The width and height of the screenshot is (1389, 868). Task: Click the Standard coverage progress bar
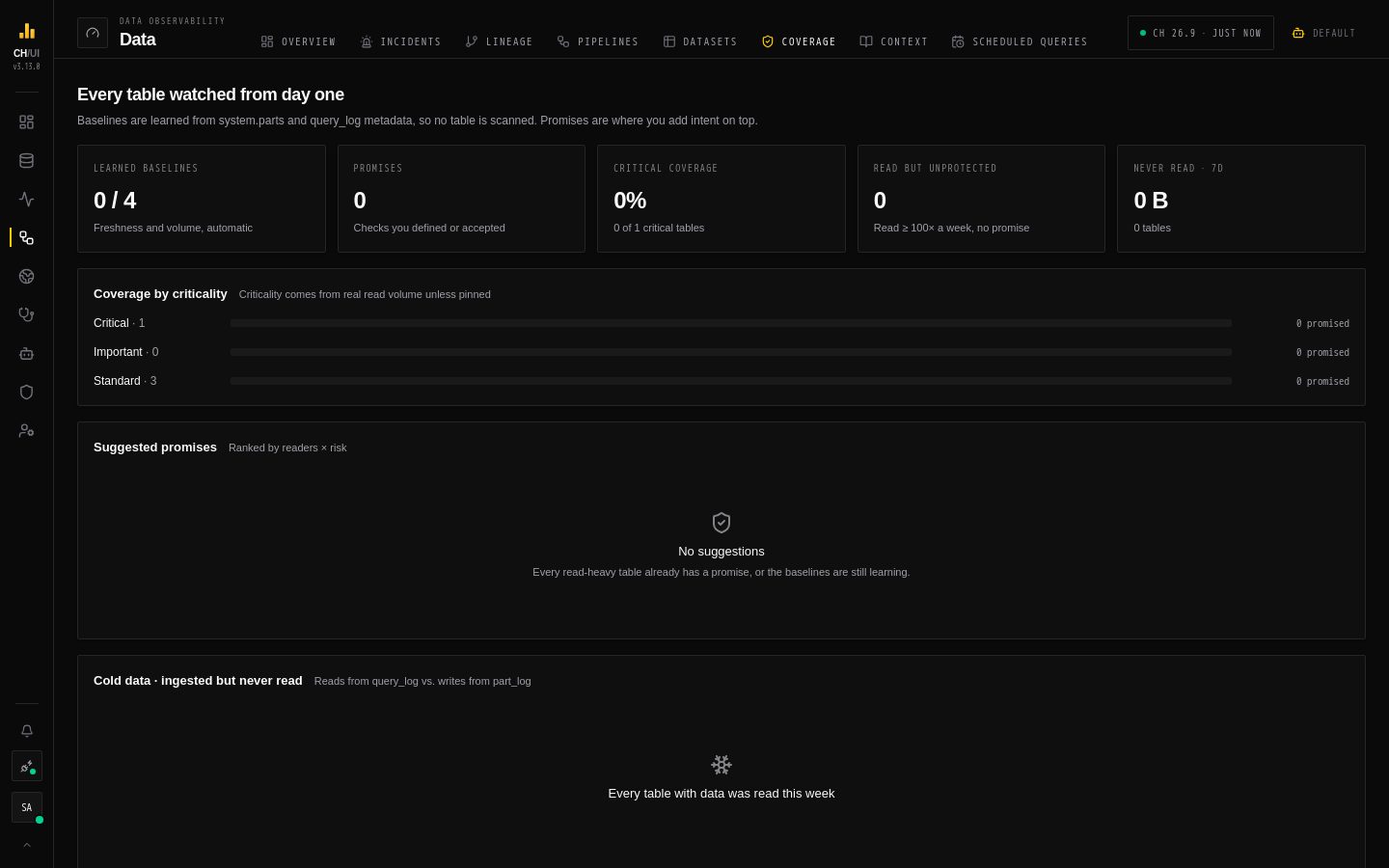click(731, 381)
